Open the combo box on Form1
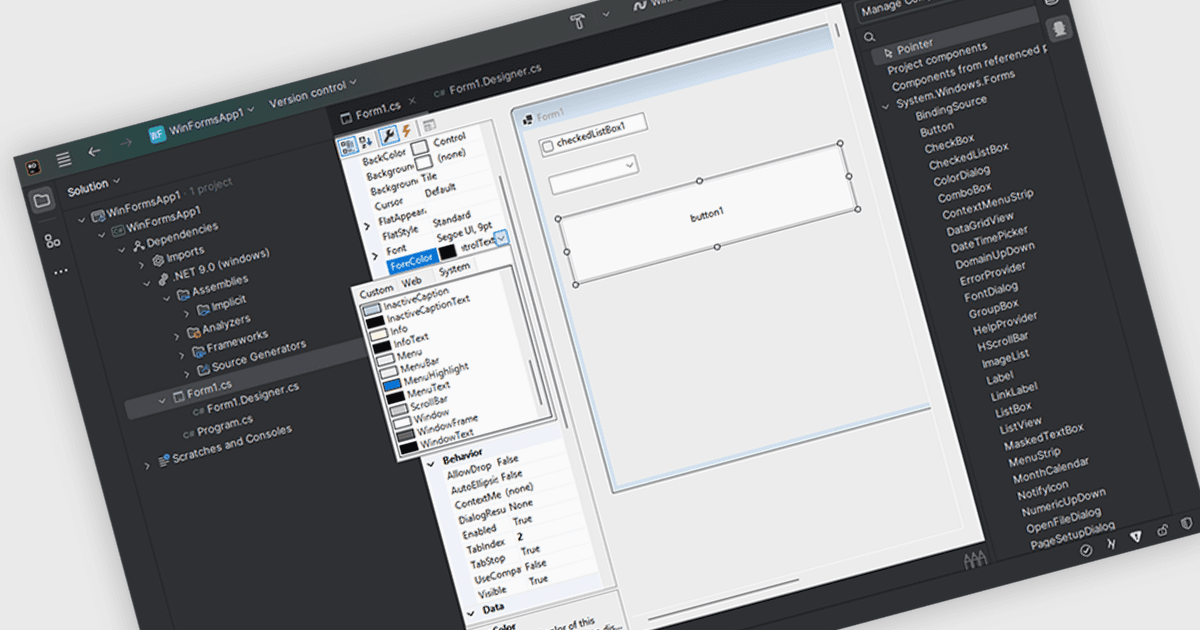 (594, 173)
